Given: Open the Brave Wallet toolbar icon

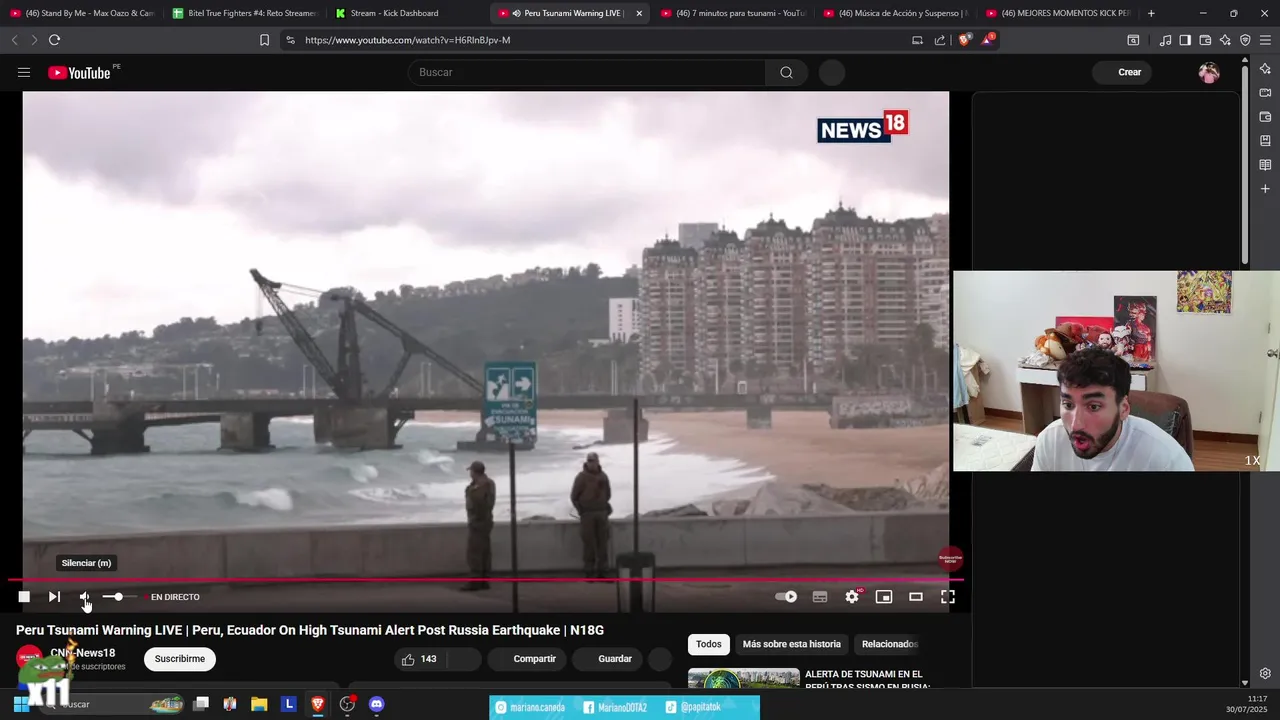Looking at the screenshot, I should point(1205,40).
